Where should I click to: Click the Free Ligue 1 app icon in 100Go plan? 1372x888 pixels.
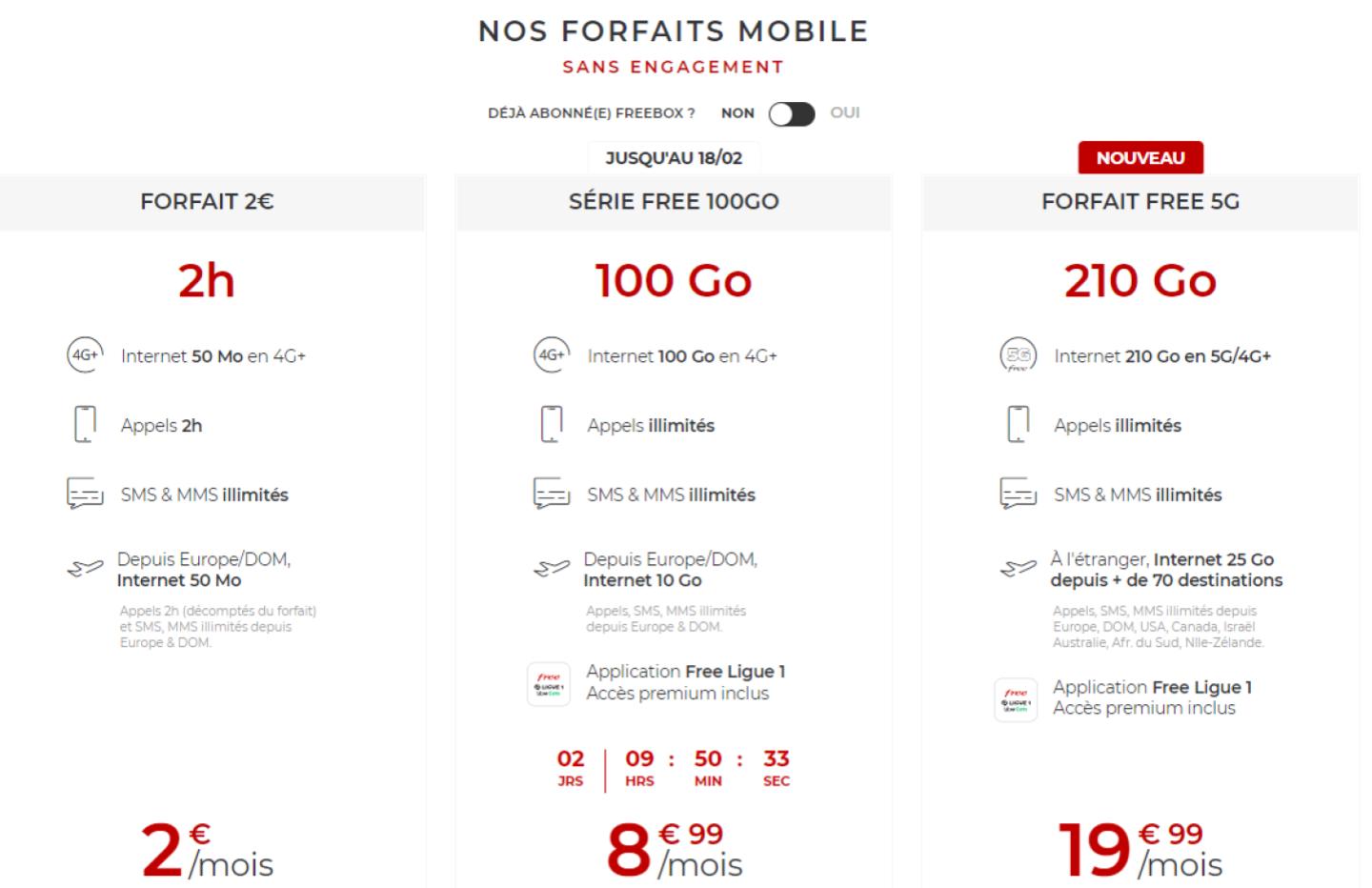click(x=549, y=684)
